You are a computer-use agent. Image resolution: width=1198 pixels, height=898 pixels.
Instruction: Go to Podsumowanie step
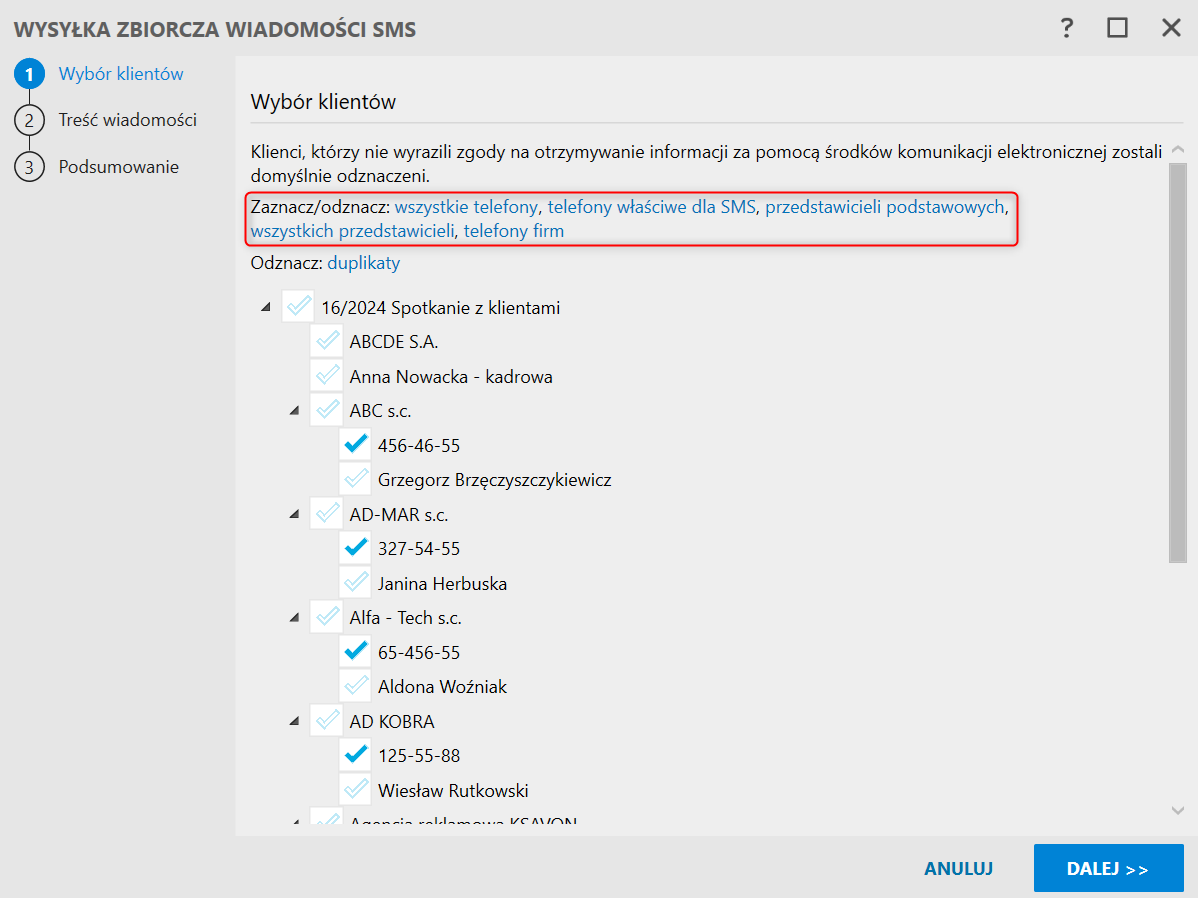118,167
